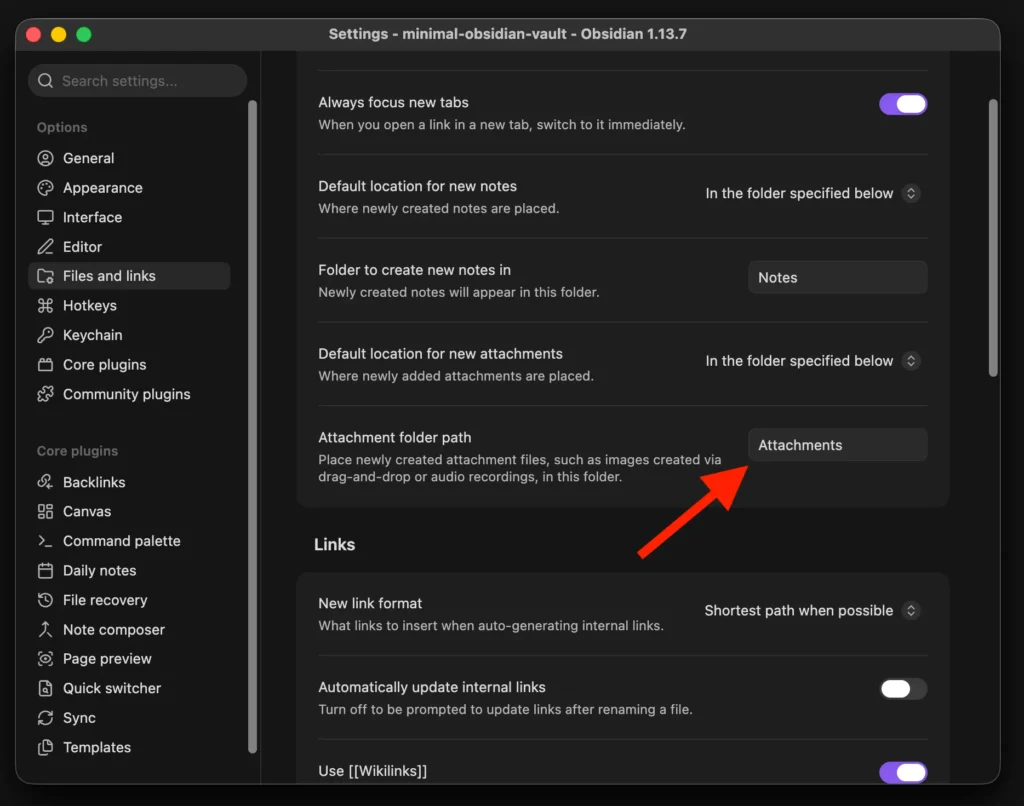Screen dimensions: 1024x806
Task: Click the Sync arrows icon
Action: (45, 718)
